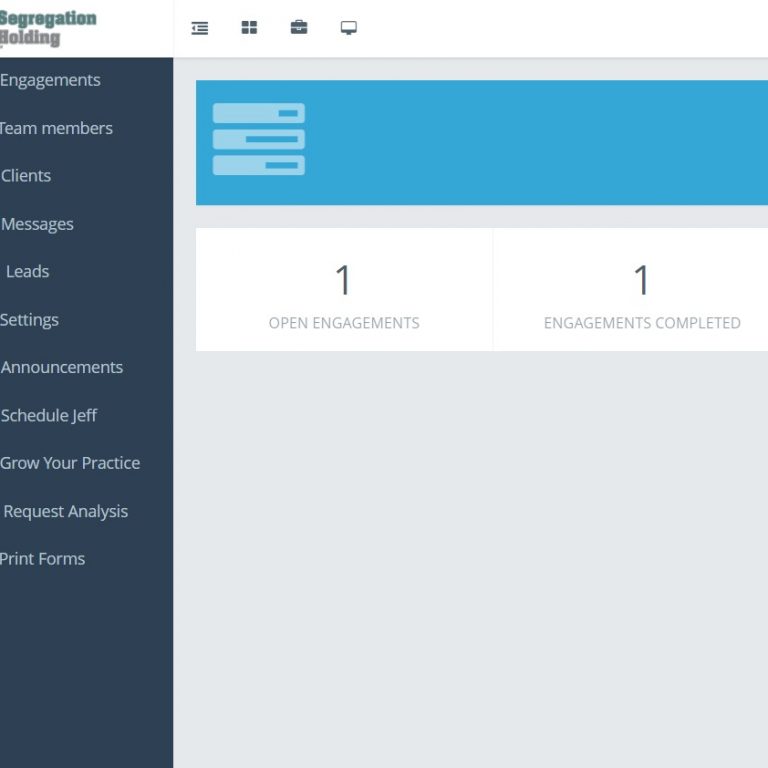Screen dimensions: 768x768
Task: Click the Open Engagements count card
Action: [344, 290]
